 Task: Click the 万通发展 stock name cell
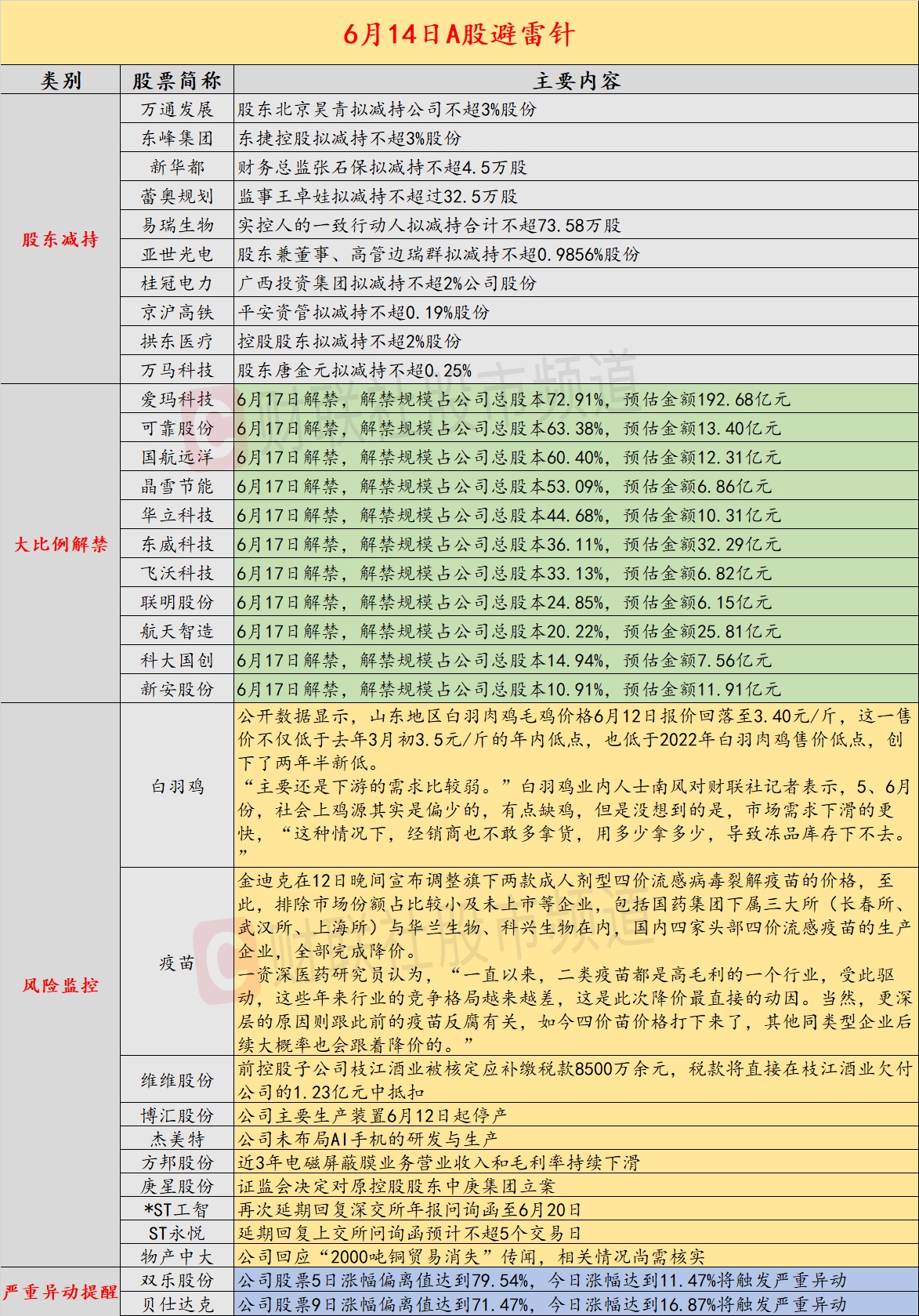pyautogui.click(x=177, y=109)
